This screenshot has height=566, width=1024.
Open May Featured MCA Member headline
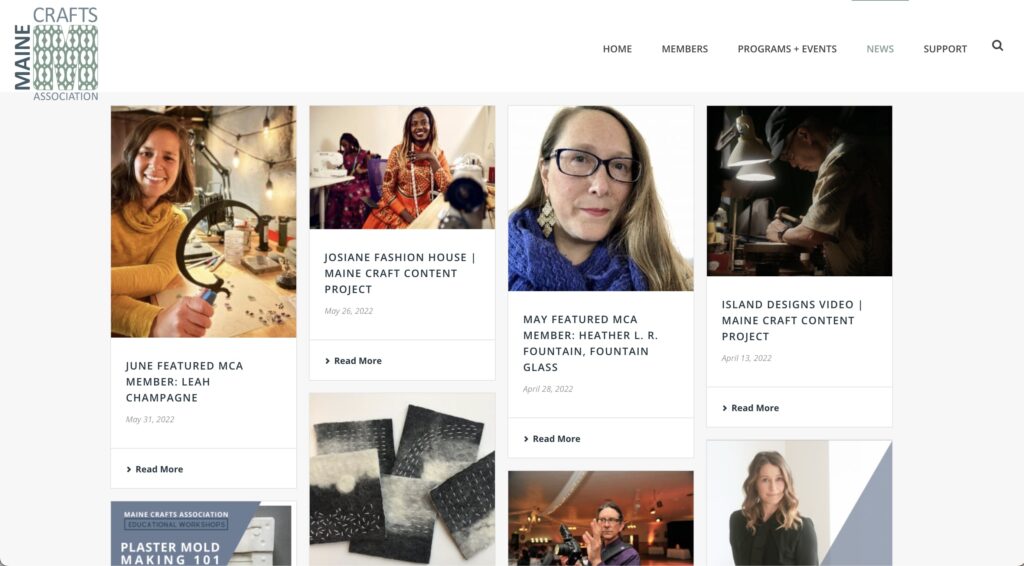(590, 343)
